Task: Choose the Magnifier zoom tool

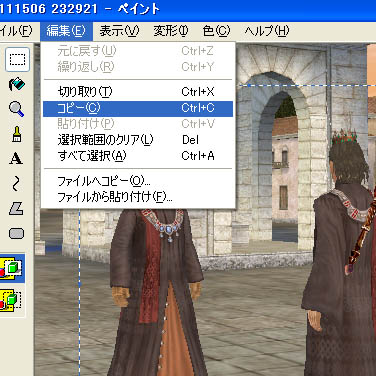Action: click(16, 109)
